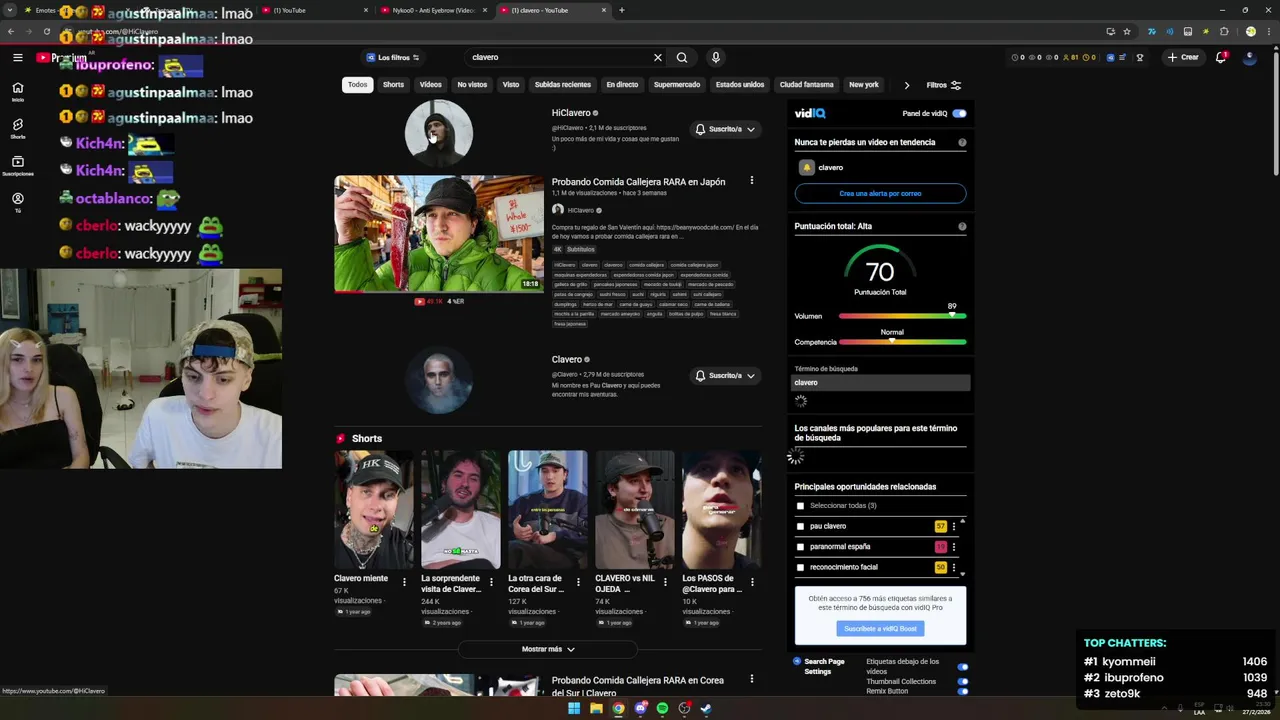Open the Tú profile sidebar icon
This screenshot has width=1280, height=720.
pyautogui.click(x=18, y=202)
